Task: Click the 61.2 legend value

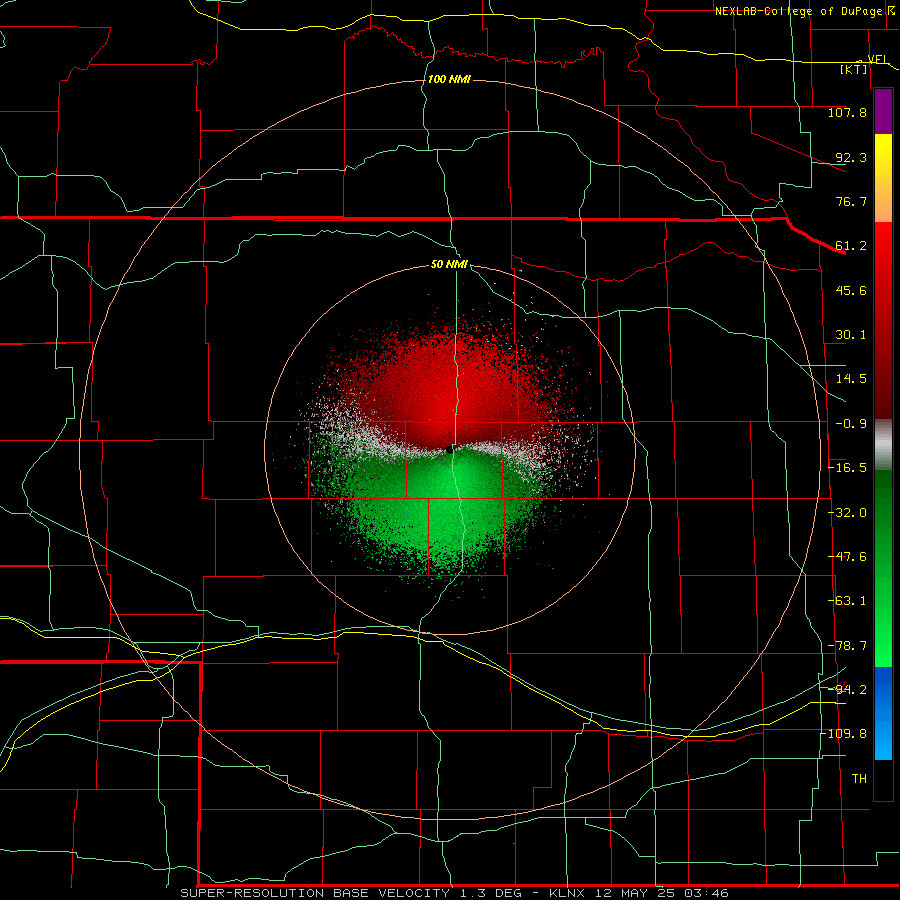Action: [x=851, y=246]
